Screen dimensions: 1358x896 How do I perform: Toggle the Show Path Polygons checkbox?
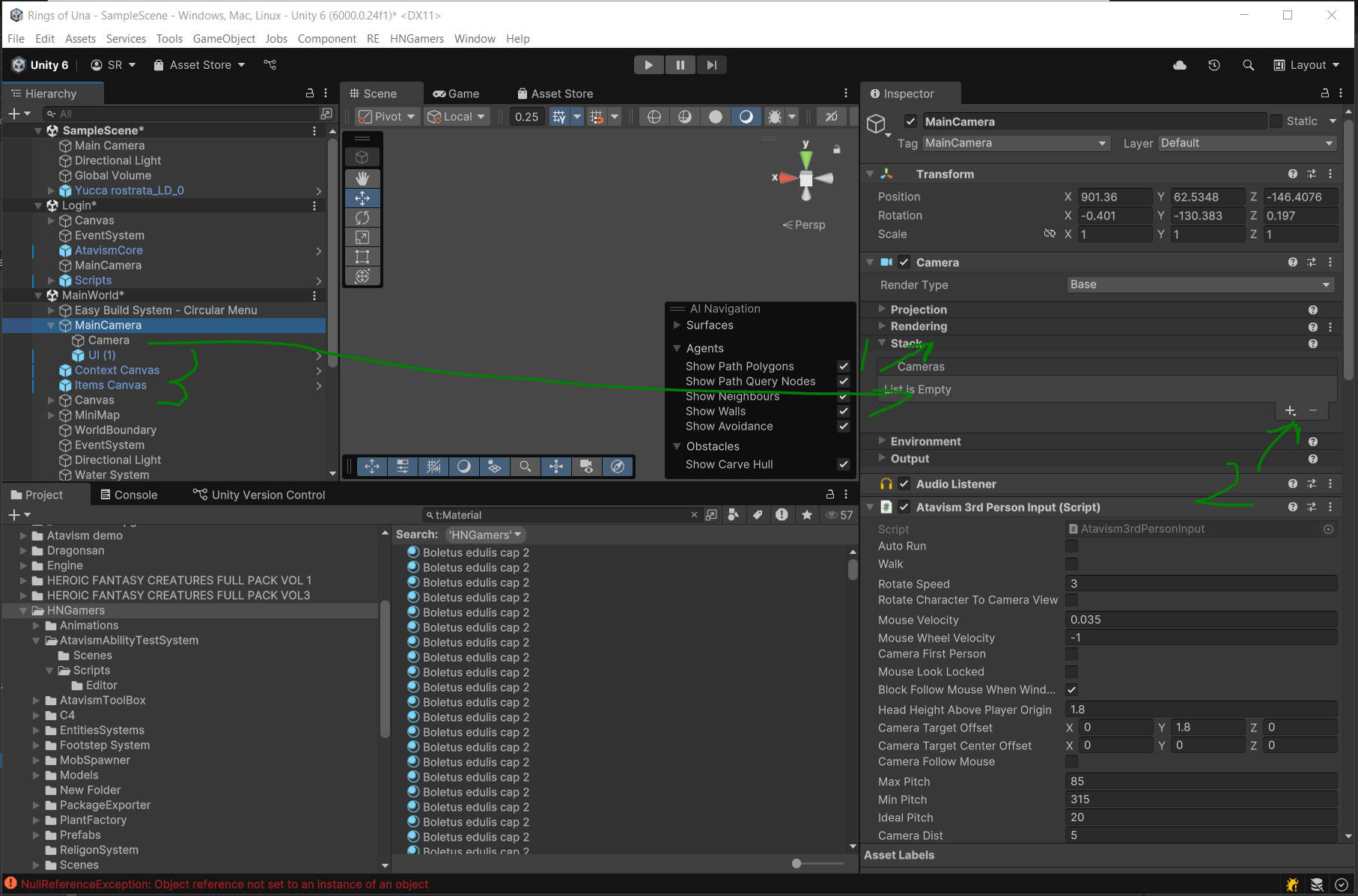click(x=844, y=366)
